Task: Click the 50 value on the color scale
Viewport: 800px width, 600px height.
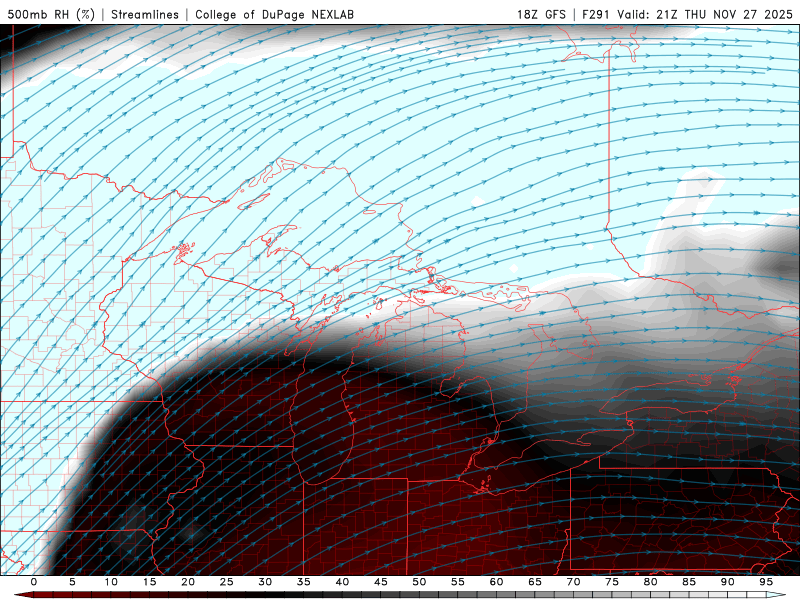Action: pos(419,582)
